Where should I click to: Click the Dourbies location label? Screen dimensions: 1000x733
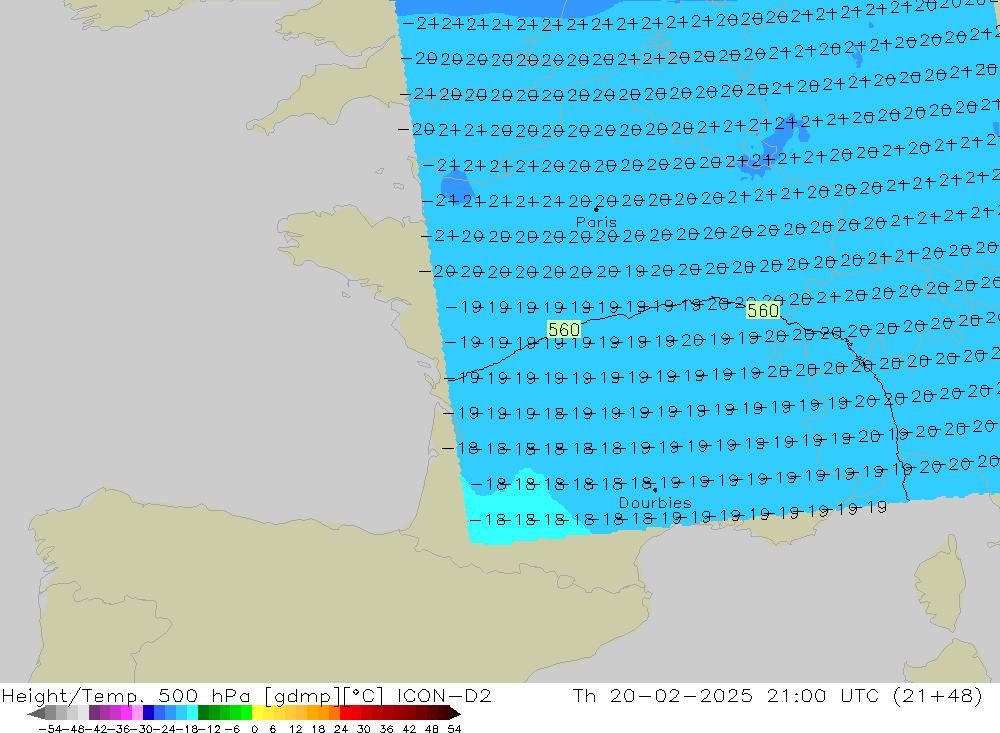click(x=655, y=503)
